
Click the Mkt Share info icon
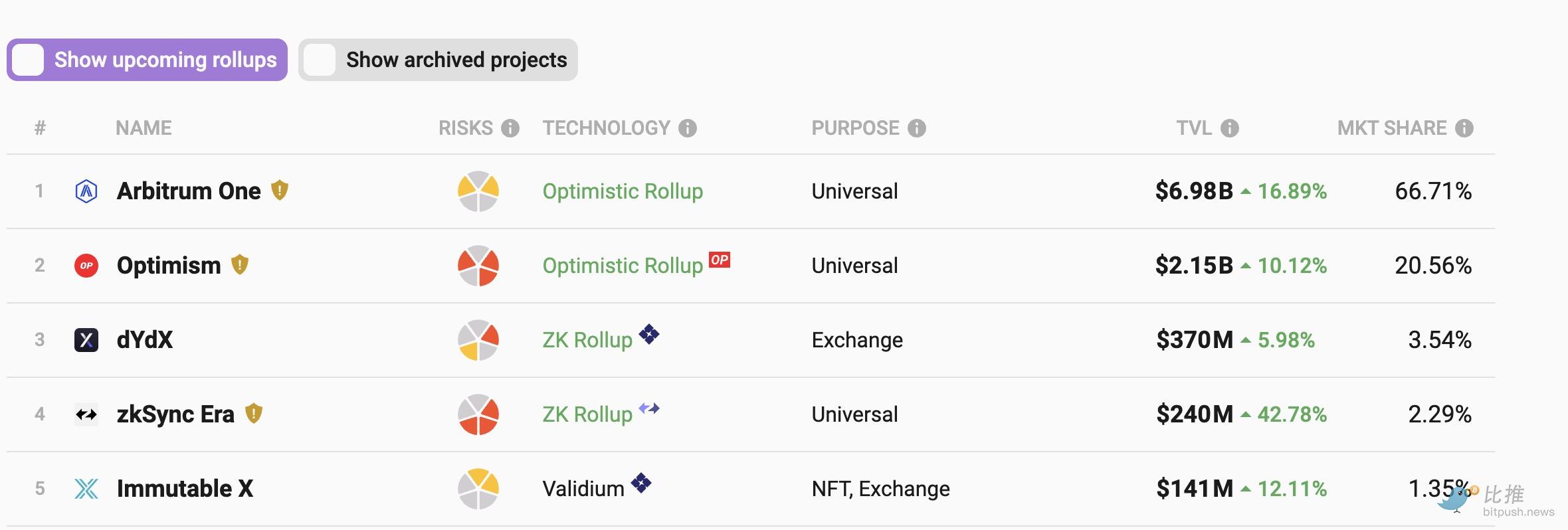[1464, 128]
